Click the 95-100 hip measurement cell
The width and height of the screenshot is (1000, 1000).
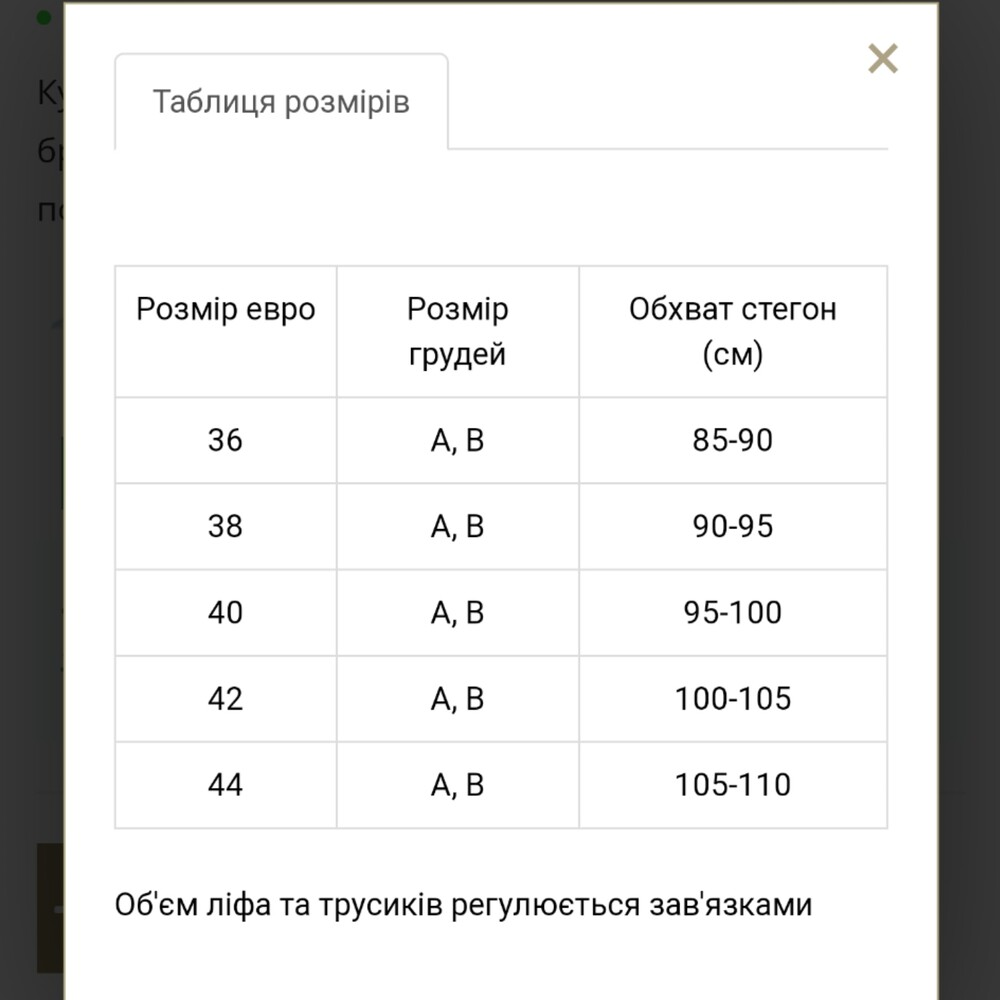point(732,613)
